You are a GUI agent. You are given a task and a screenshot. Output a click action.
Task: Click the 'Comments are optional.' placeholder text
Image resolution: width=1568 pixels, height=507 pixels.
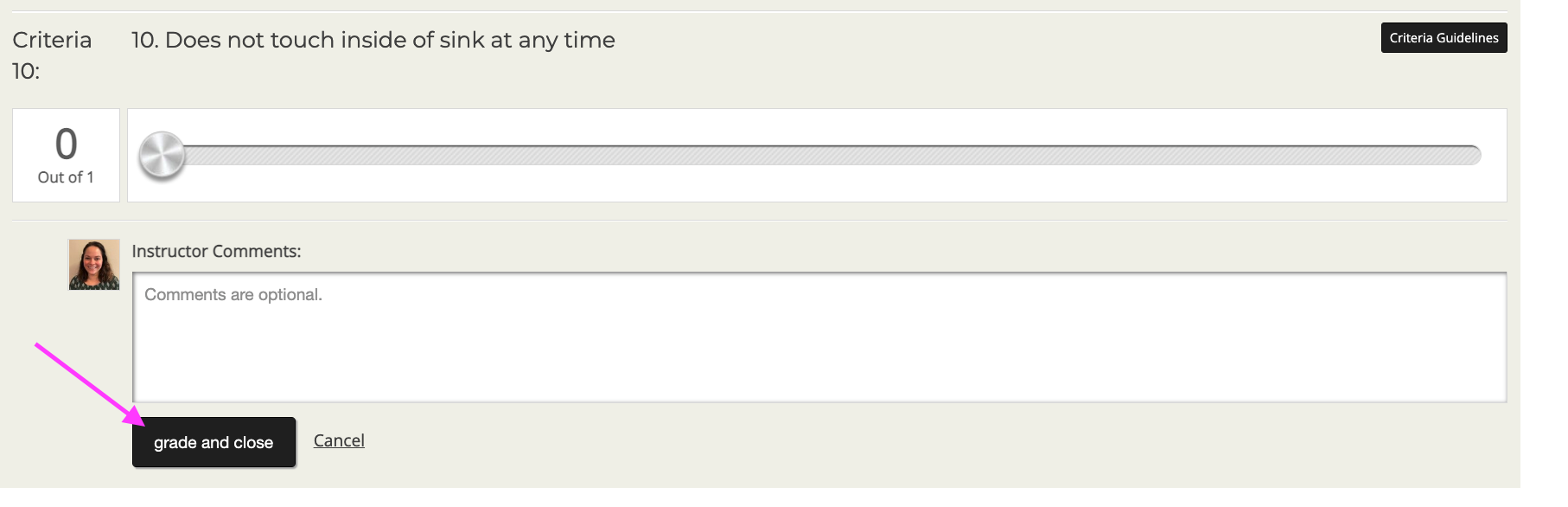point(233,295)
